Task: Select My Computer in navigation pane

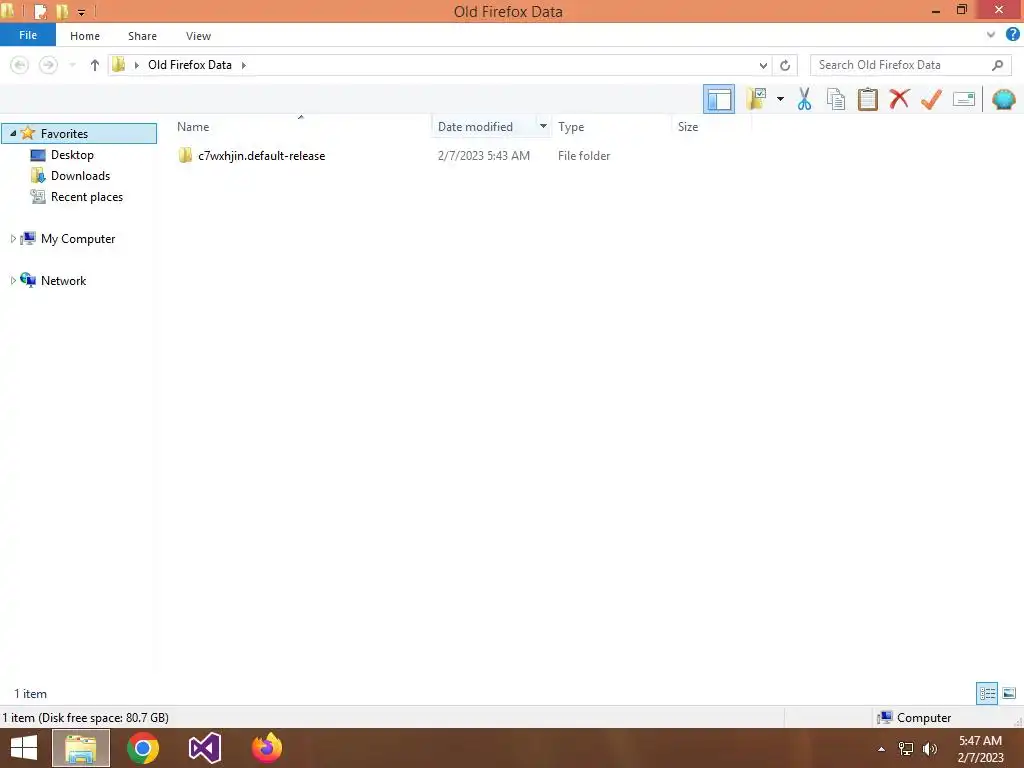Action: pyautogui.click(x=78, y=239)
